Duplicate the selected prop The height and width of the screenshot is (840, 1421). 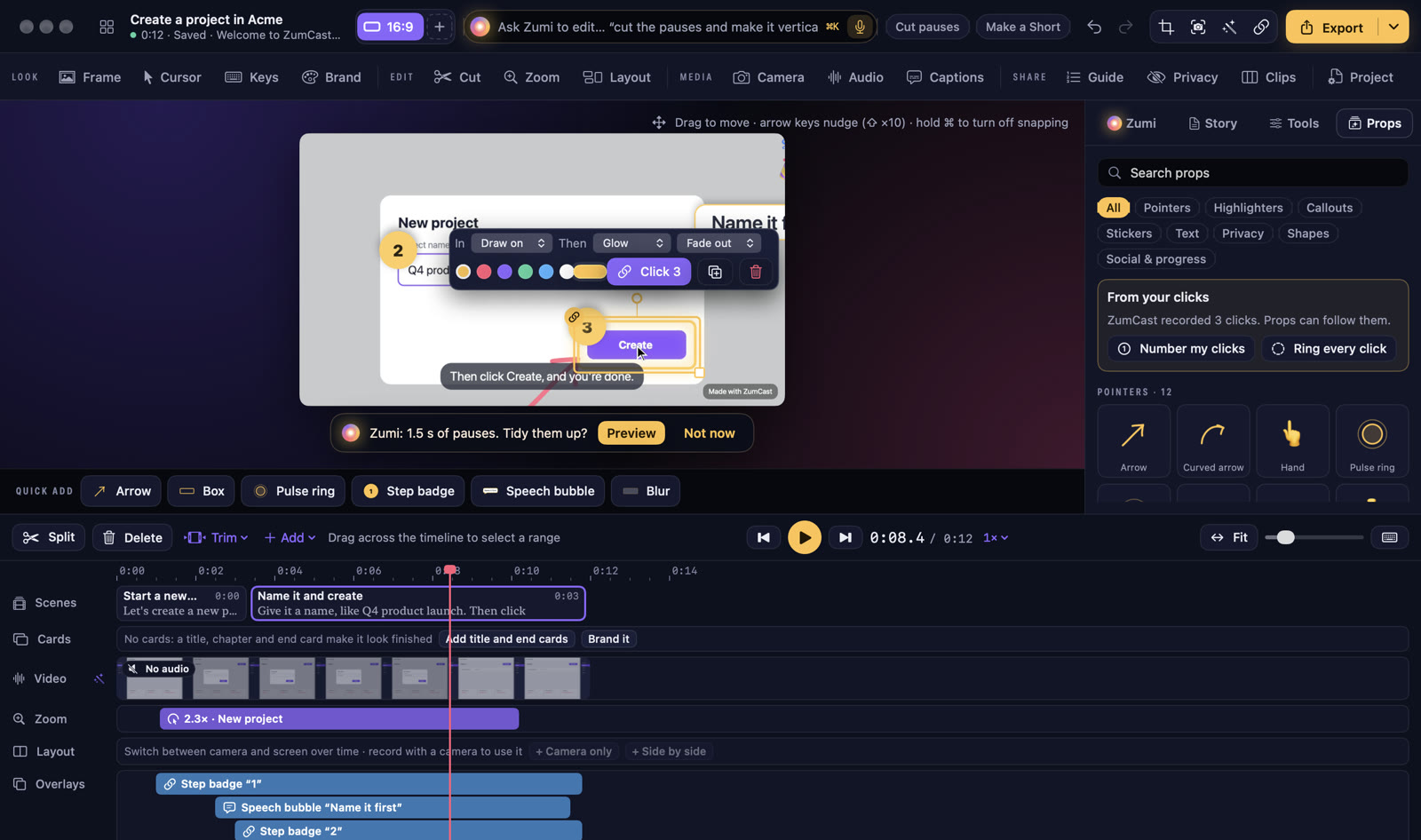pyautogui.click(x=715, y=272)
